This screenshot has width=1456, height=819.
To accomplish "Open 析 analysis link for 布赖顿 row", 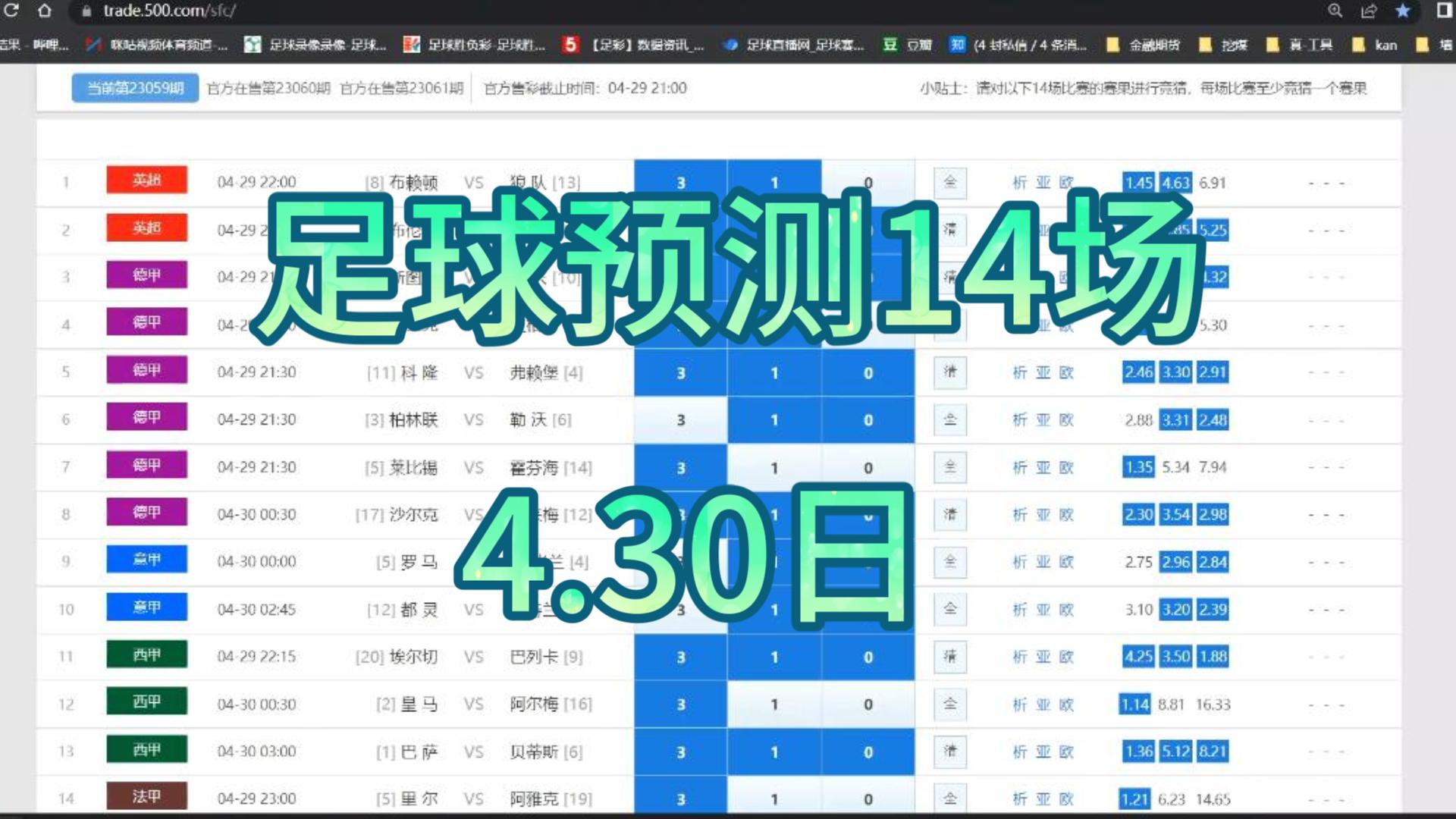I will (1020, 183).
